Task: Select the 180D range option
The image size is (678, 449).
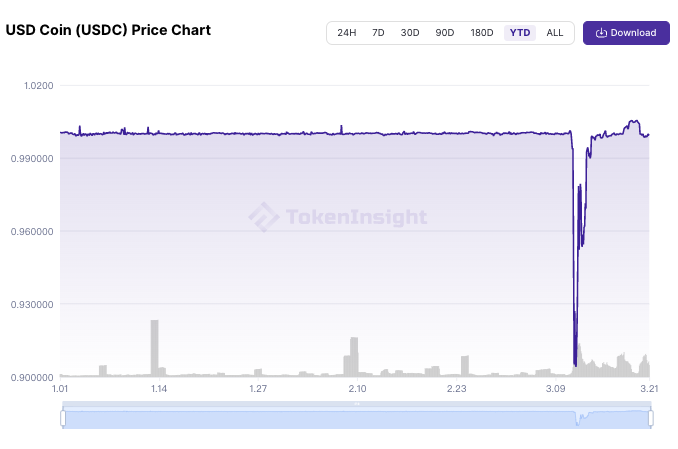Action: [x=482, y=33]
